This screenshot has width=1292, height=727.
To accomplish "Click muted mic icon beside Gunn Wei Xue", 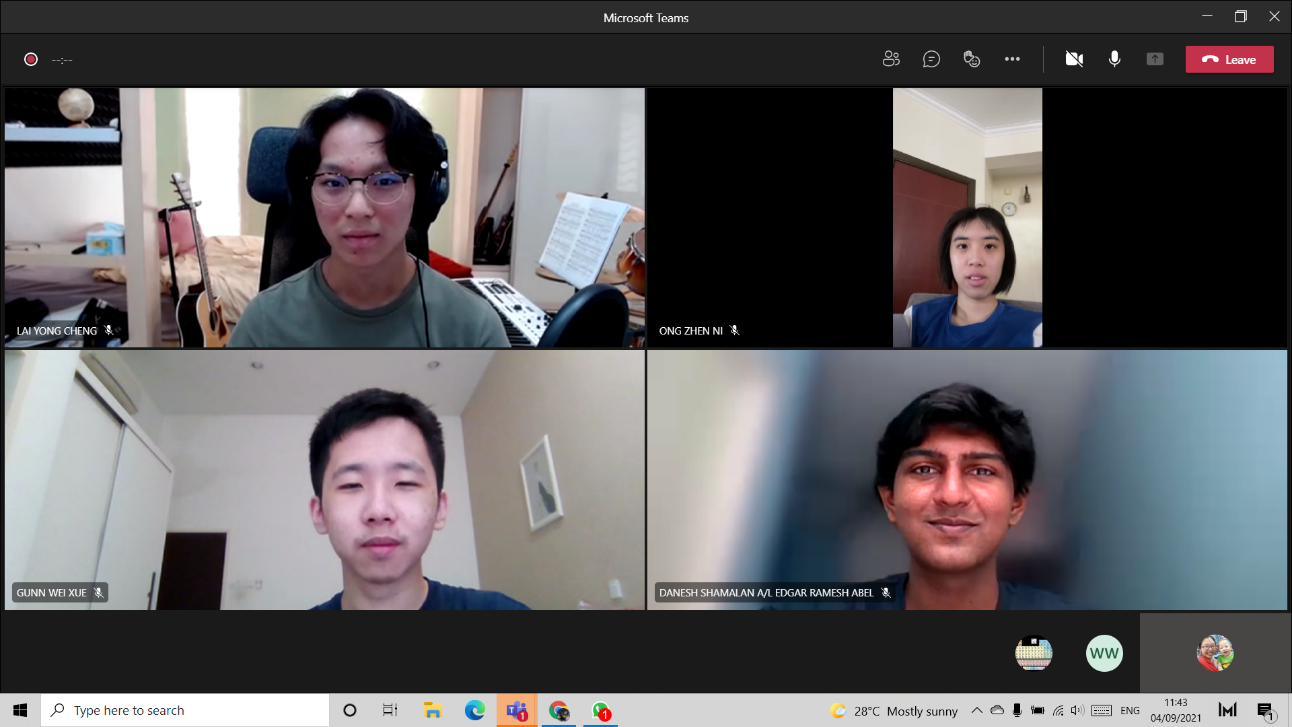I will [x=98, y=592].
